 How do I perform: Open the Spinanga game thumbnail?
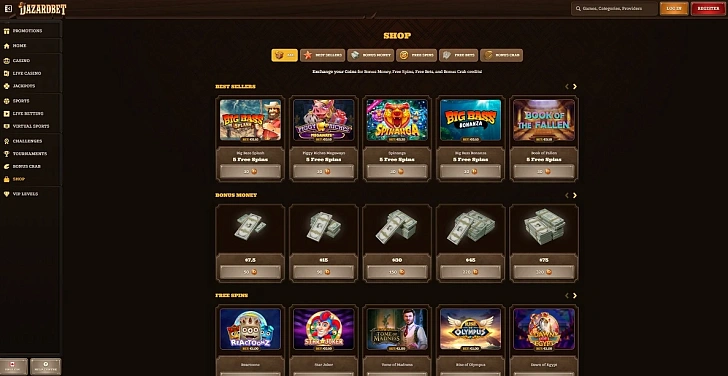tap(397, 120)
